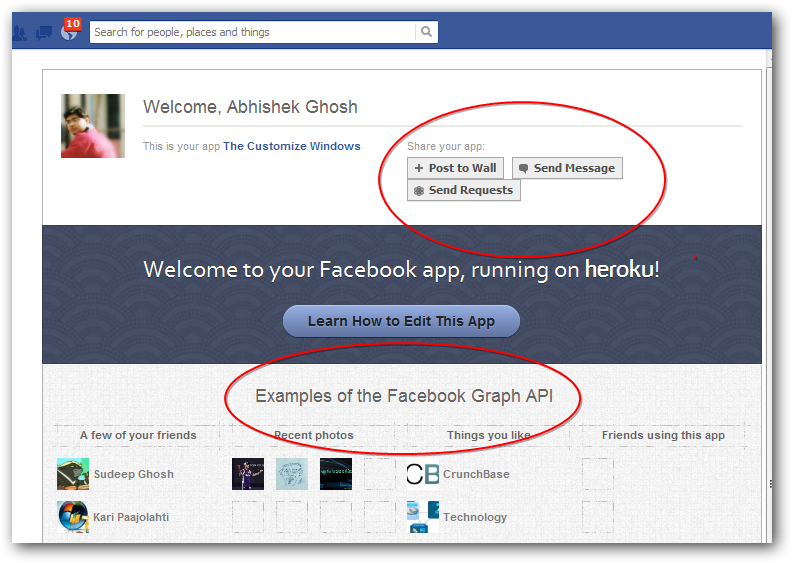Open the Technology liked page link

[x=475, y=517]
